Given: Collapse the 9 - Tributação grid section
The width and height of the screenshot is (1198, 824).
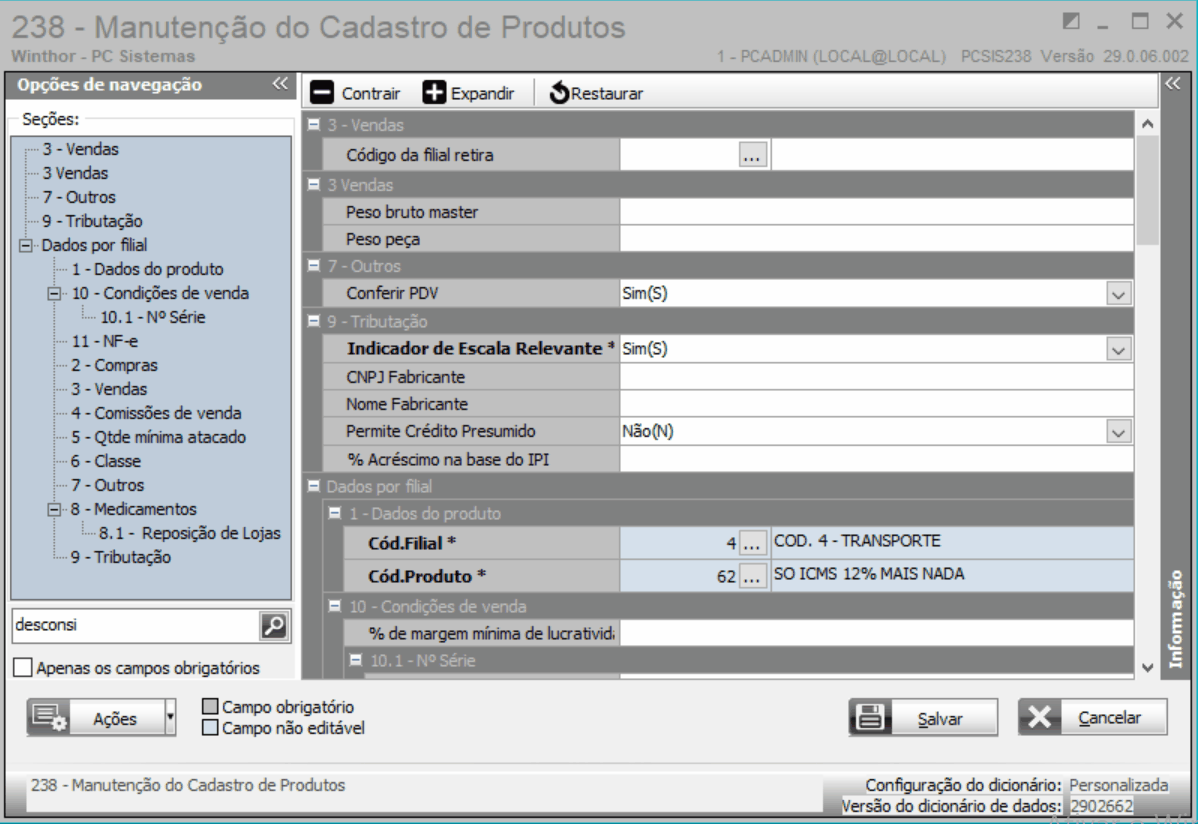Looking at the screenshot, I should pyautogui.click(x=313, y=321).
